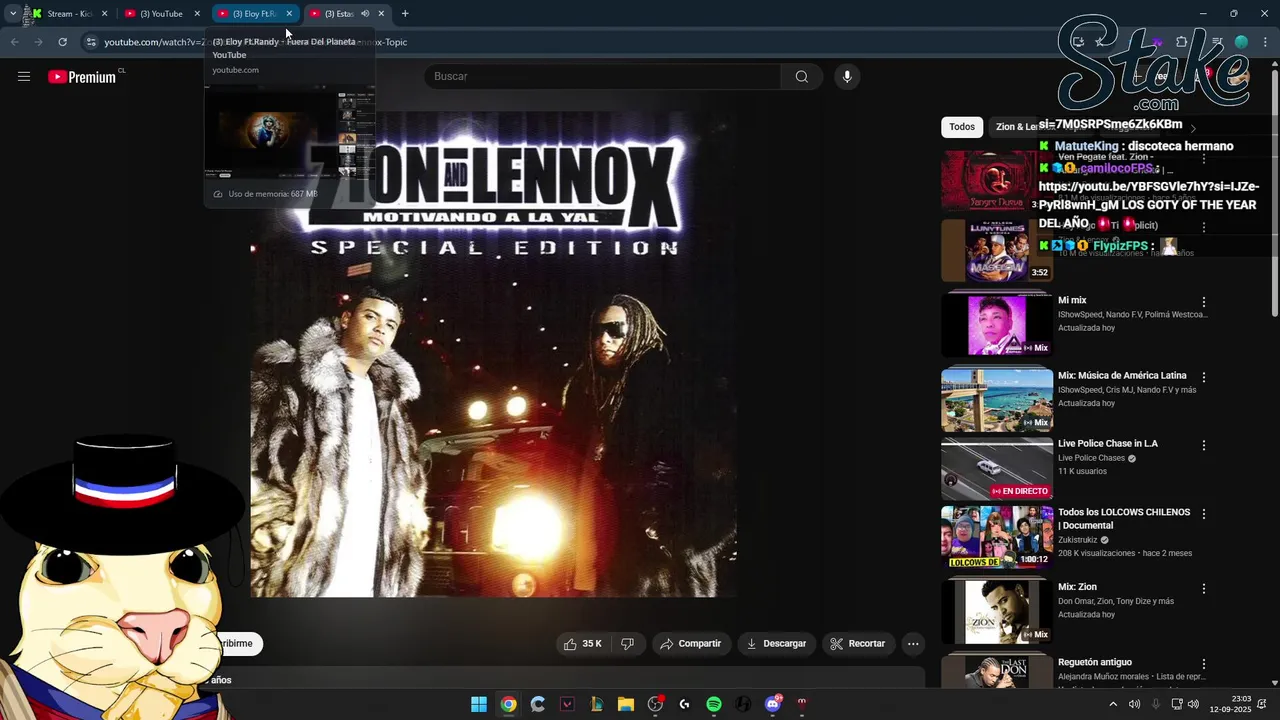Open the Mi mix thumbnail
Viewport: 1280px width, 720px height.
coord(996,324)
